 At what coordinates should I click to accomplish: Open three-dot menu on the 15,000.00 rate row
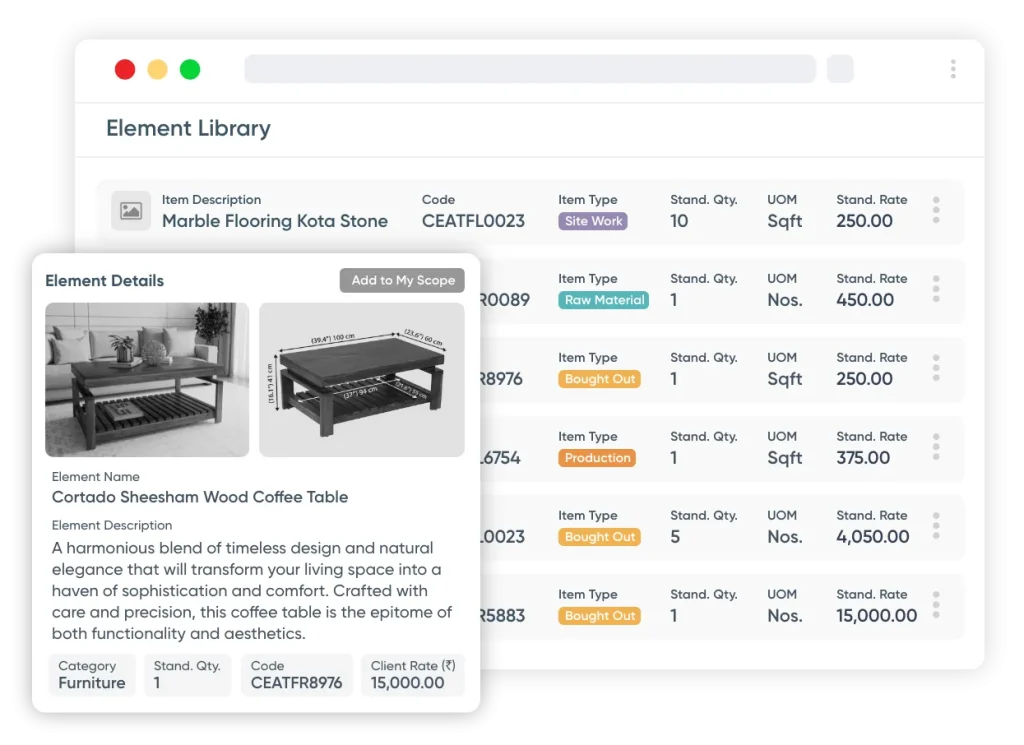tap(936, 606)
